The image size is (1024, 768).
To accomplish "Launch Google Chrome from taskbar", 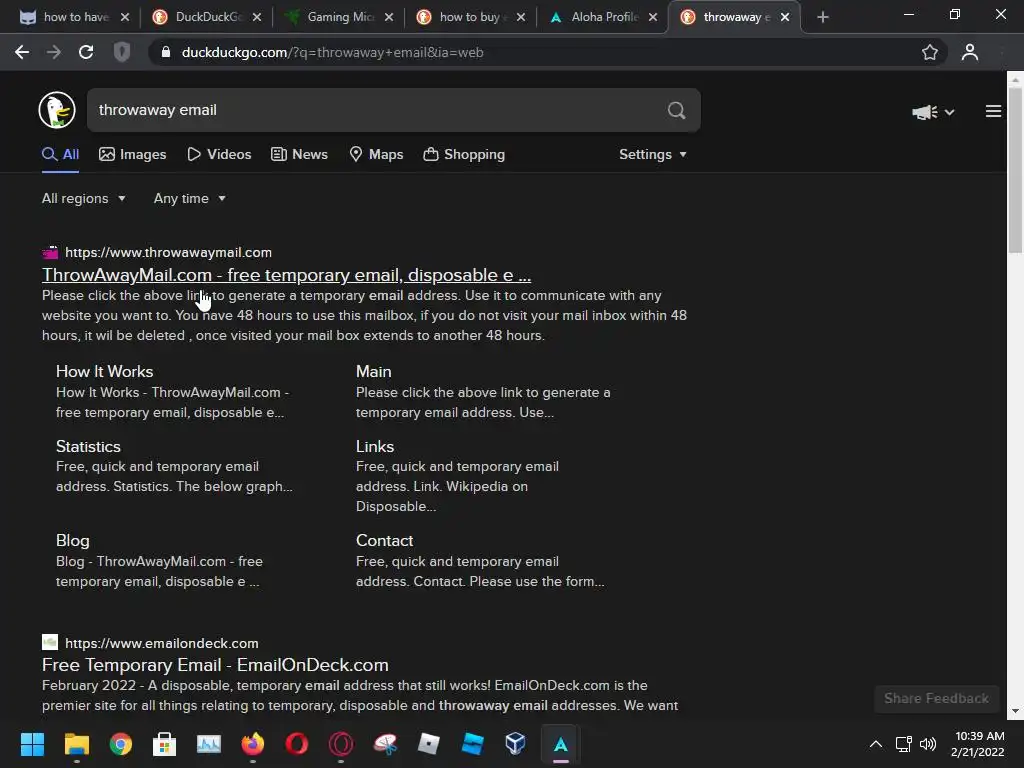I will (x=121, y=744).
